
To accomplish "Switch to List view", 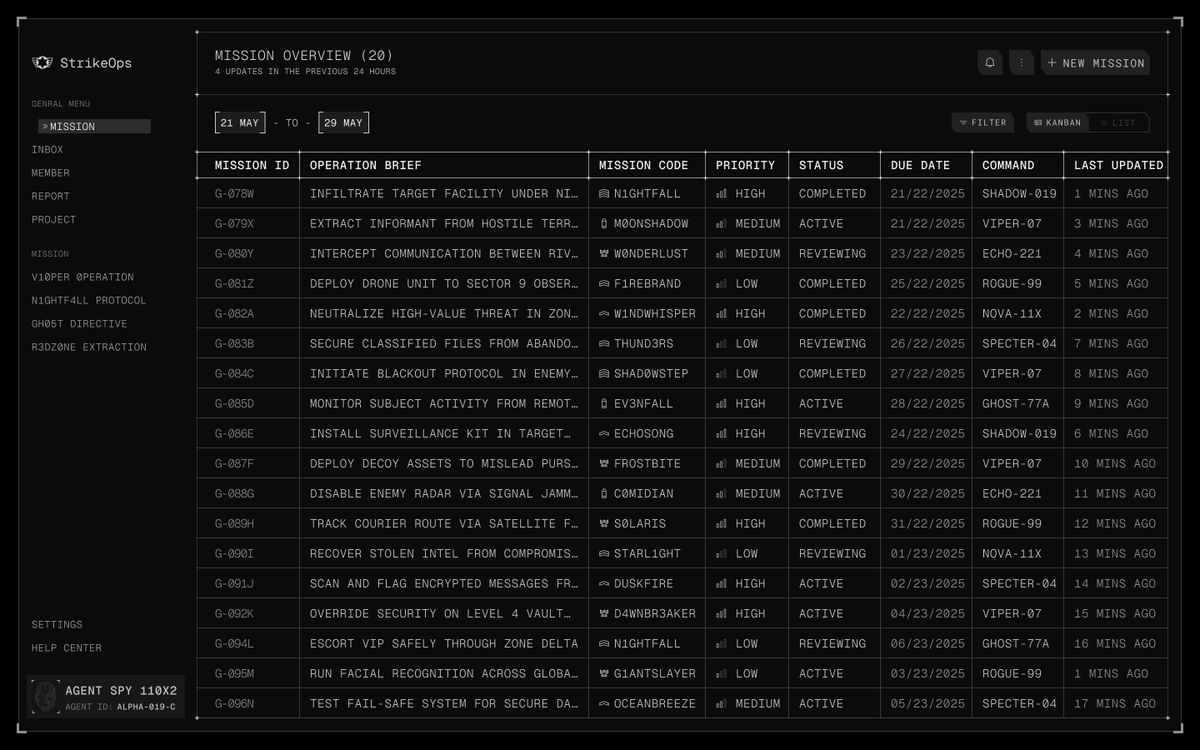I will pos(1118,123).
